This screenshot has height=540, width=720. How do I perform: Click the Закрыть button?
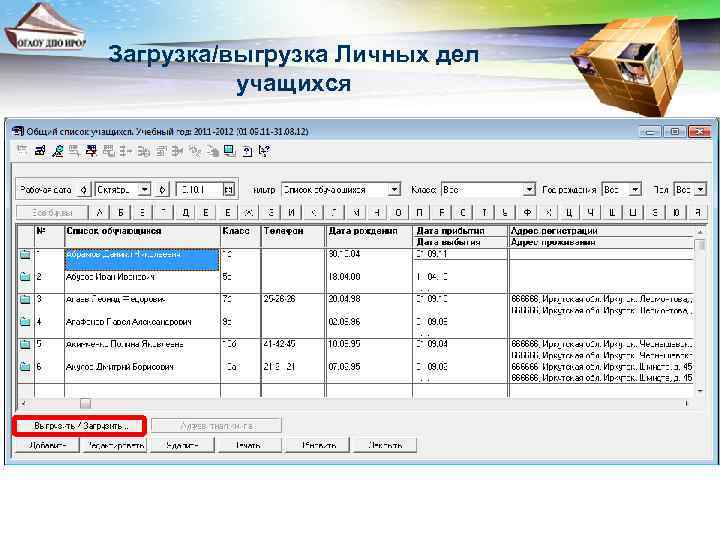click(385, 445)
